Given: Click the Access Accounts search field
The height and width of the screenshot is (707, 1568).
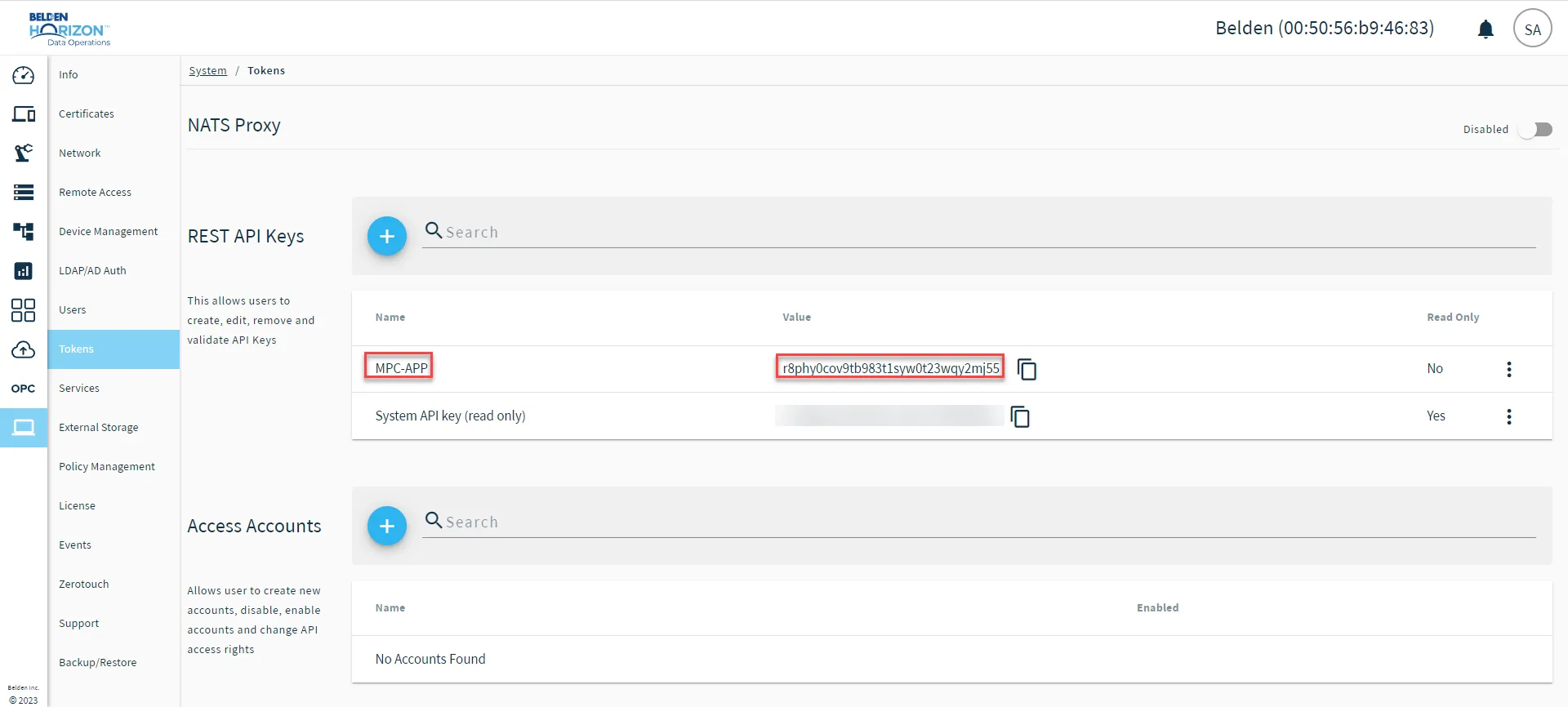Looking at the screenshot, I should point(979,522).
